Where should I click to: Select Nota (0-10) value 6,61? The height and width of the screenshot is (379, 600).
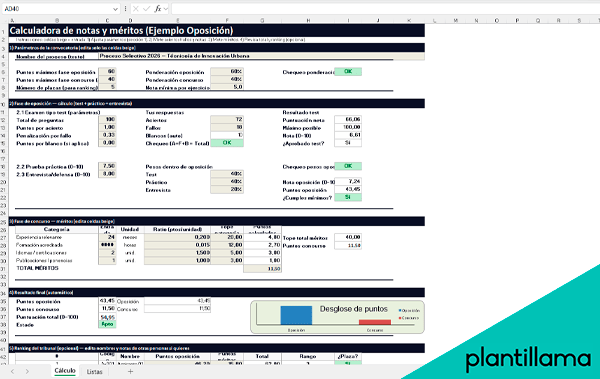click(348, 135)
